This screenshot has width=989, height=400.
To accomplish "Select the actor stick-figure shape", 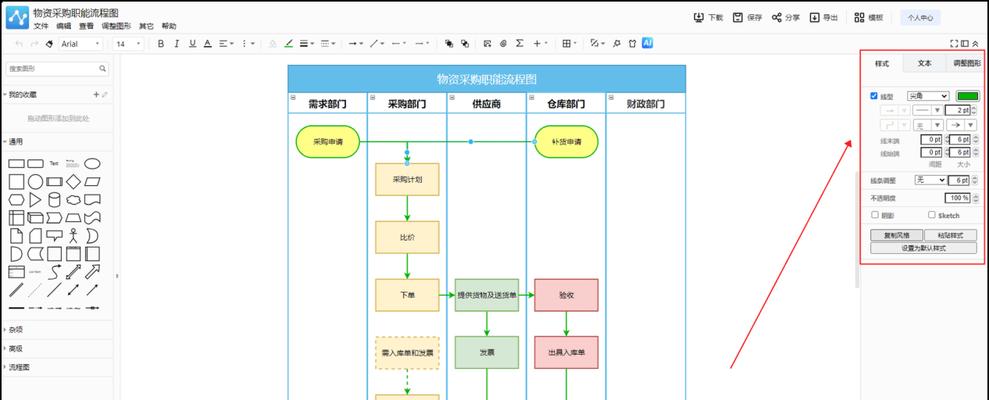I will coord(73,236).
